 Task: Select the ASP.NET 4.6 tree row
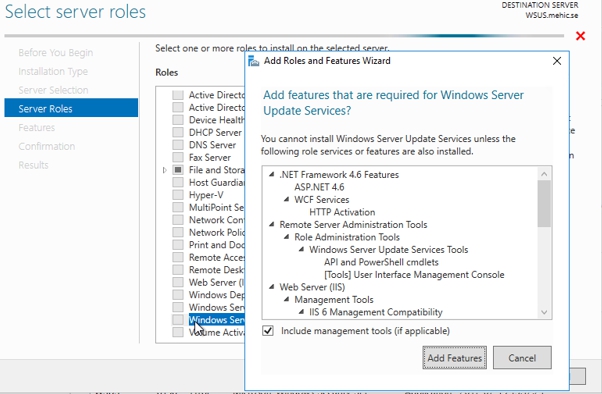pyautogui.click(x=319, y=187)
